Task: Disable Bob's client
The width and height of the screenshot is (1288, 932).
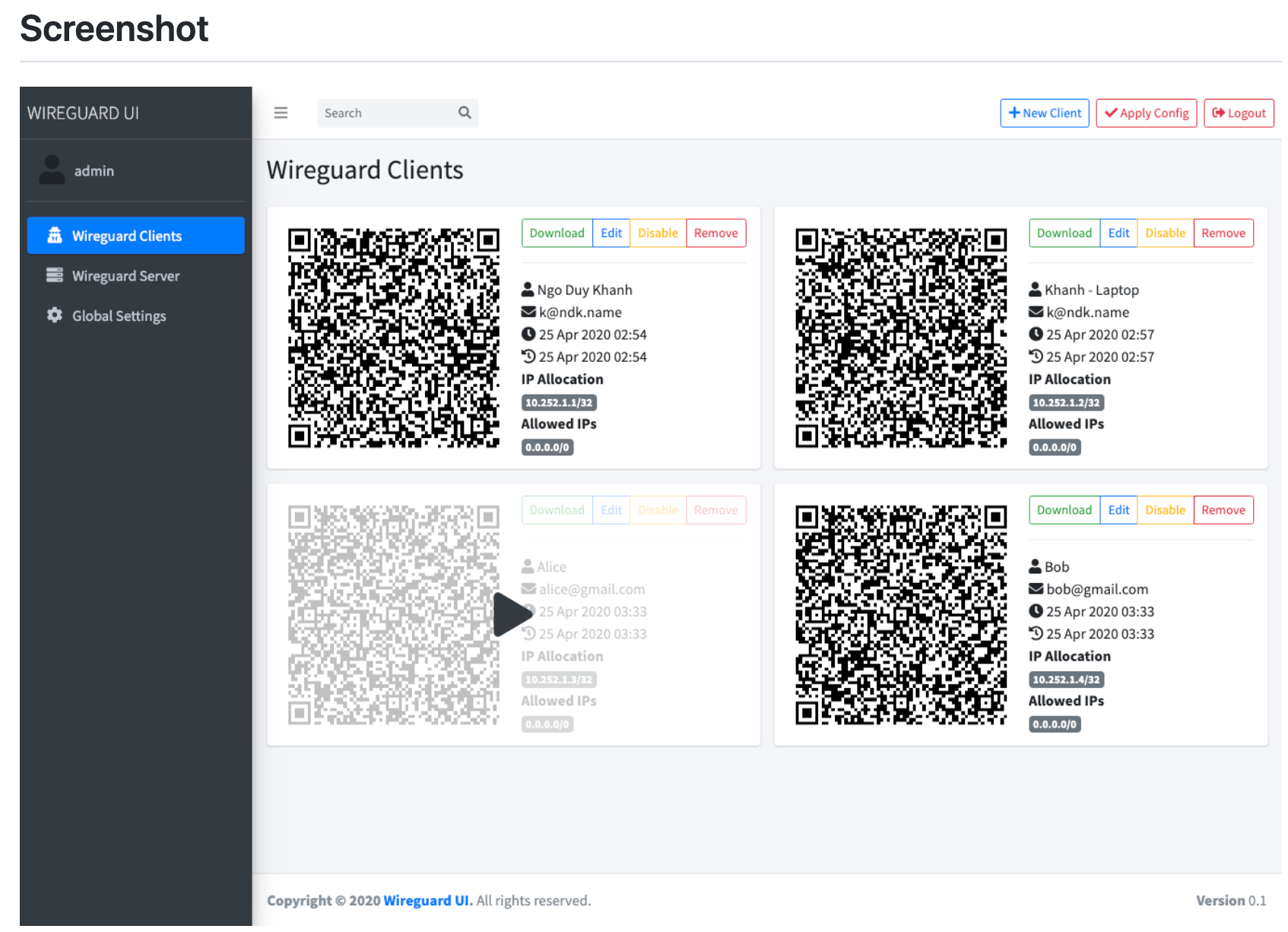Action: tap(1165, 509)
